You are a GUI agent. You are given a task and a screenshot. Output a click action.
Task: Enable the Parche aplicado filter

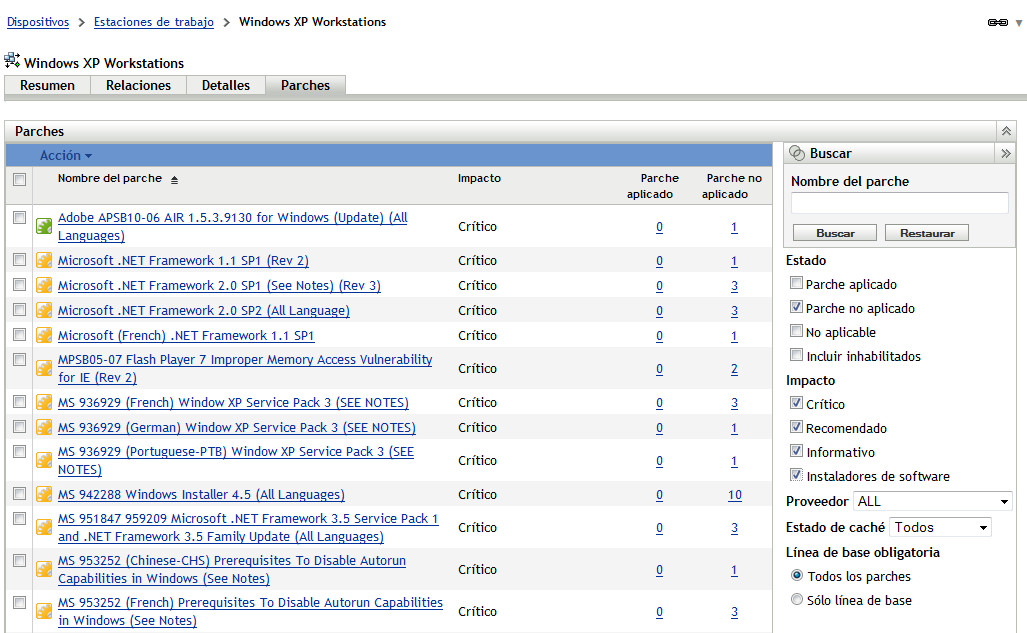point(796,283)
